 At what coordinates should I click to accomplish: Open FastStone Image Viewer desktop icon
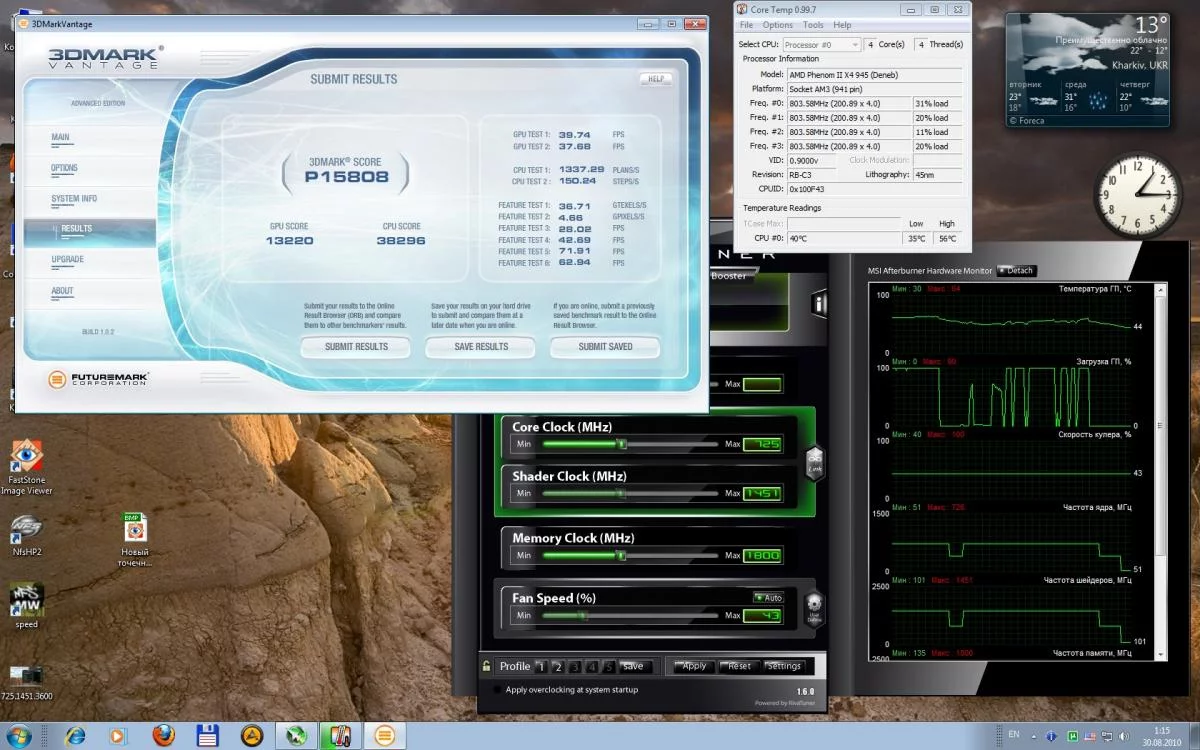click(26, 456)
